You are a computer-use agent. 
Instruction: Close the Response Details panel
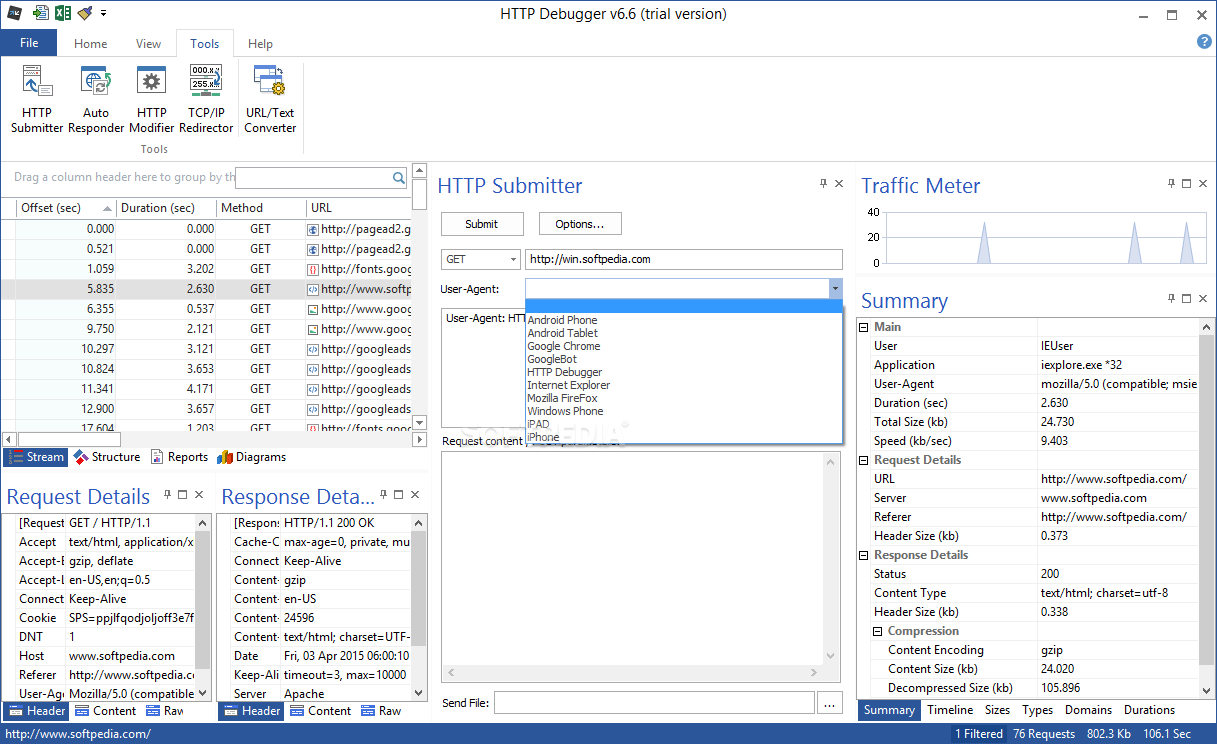pyautogui.click(x=414, y=494)
